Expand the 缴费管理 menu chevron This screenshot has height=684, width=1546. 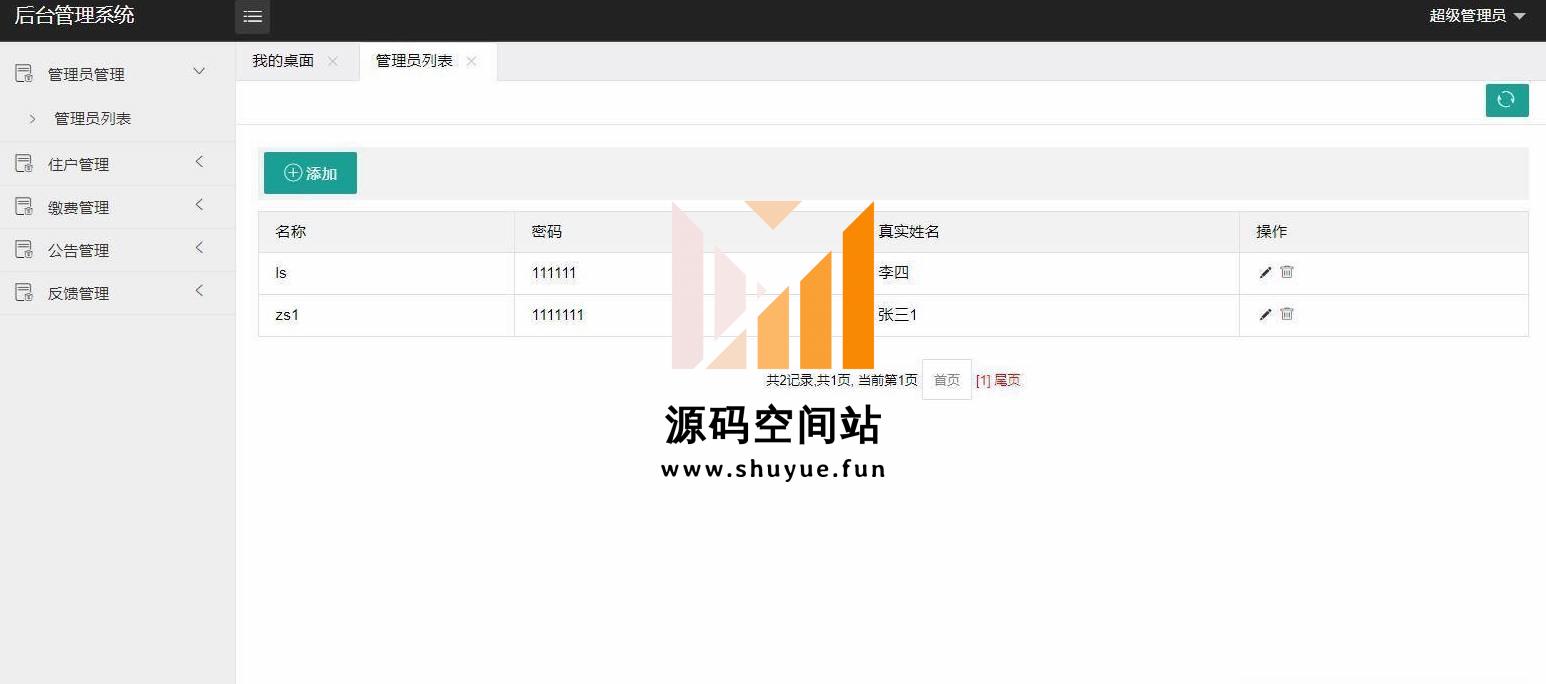(x=199, y=204)
